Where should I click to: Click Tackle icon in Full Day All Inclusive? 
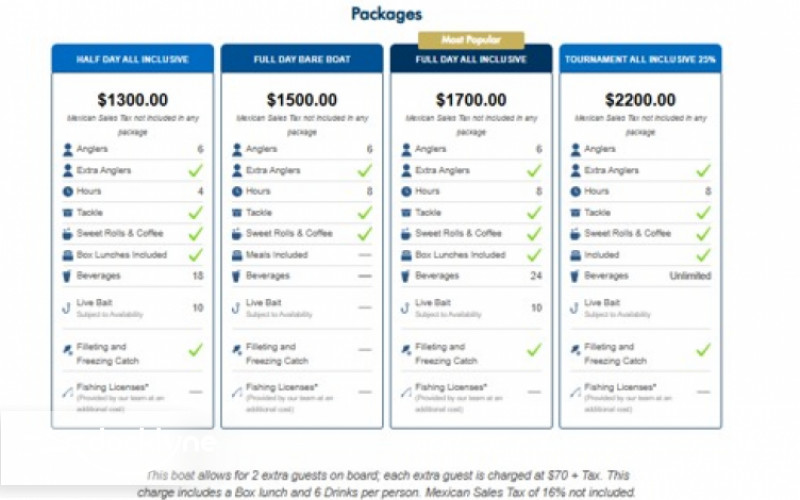click(x=406, y=212)
